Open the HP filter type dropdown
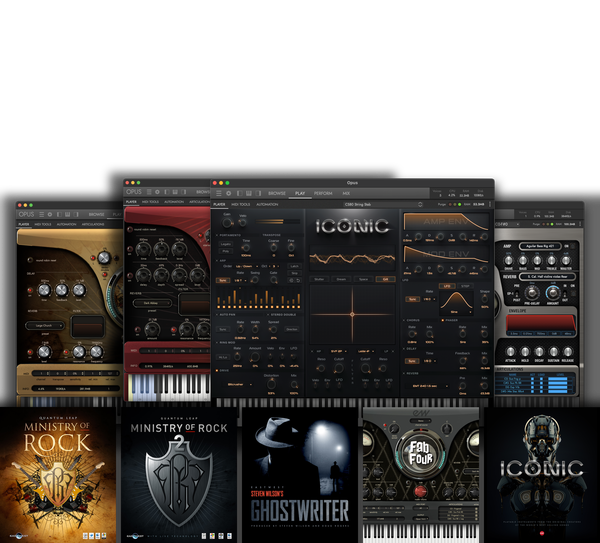This screenshot has height=543, width=600. tap(338, 351)
